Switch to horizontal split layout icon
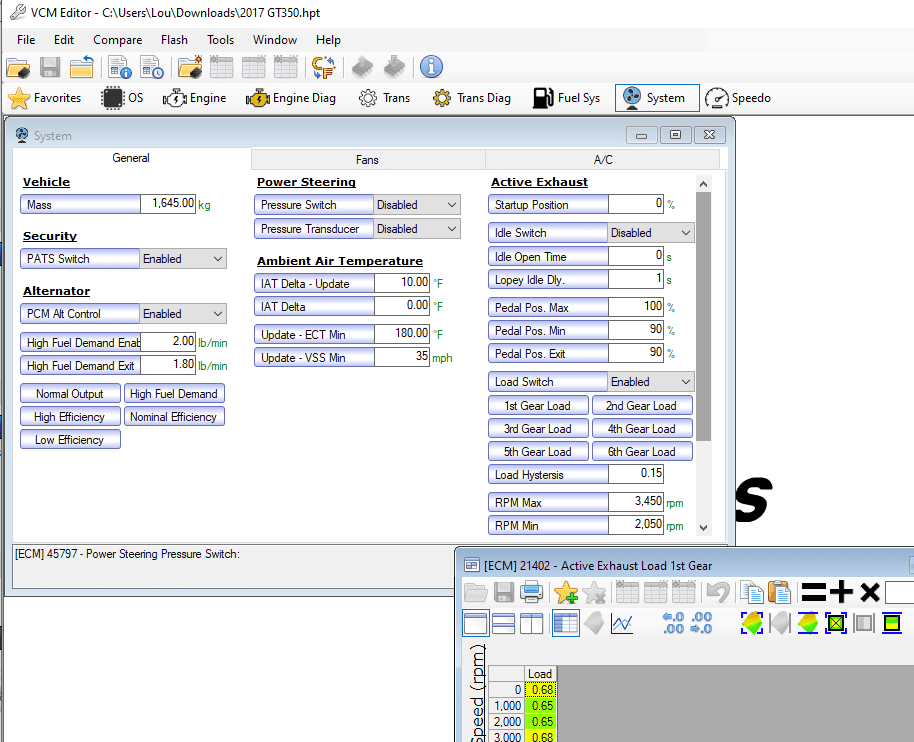 (503, 624)
